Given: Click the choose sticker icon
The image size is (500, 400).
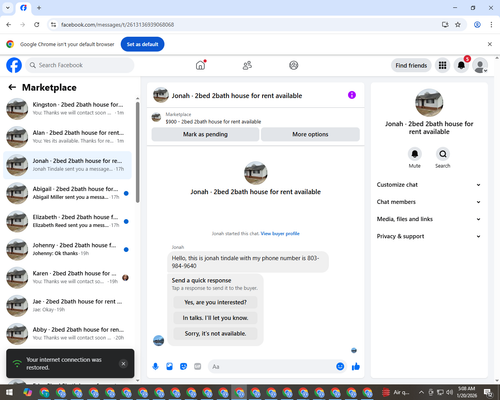Looking at the screenshot, I should pos(183,367).
